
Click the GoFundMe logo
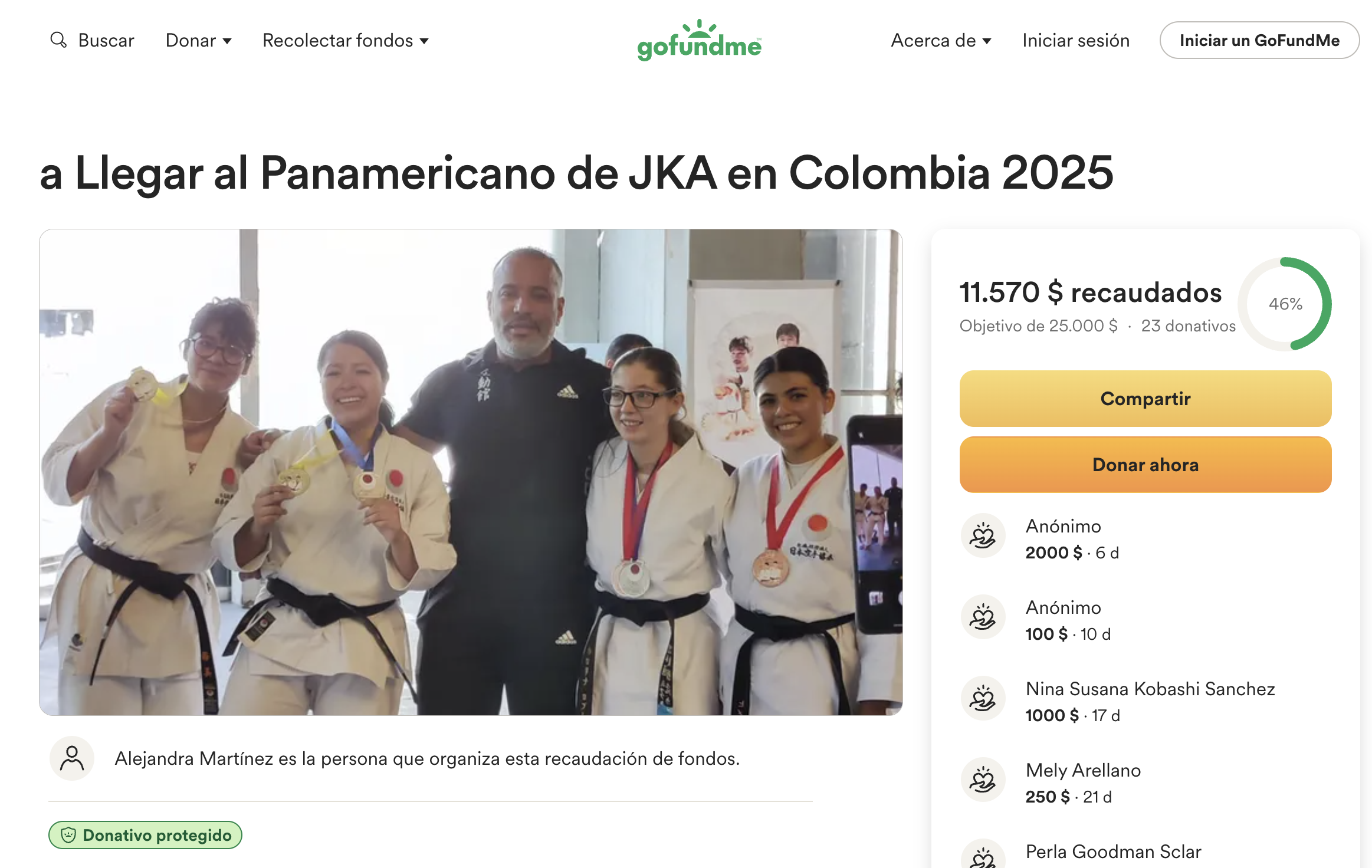[x=699, y=40]
